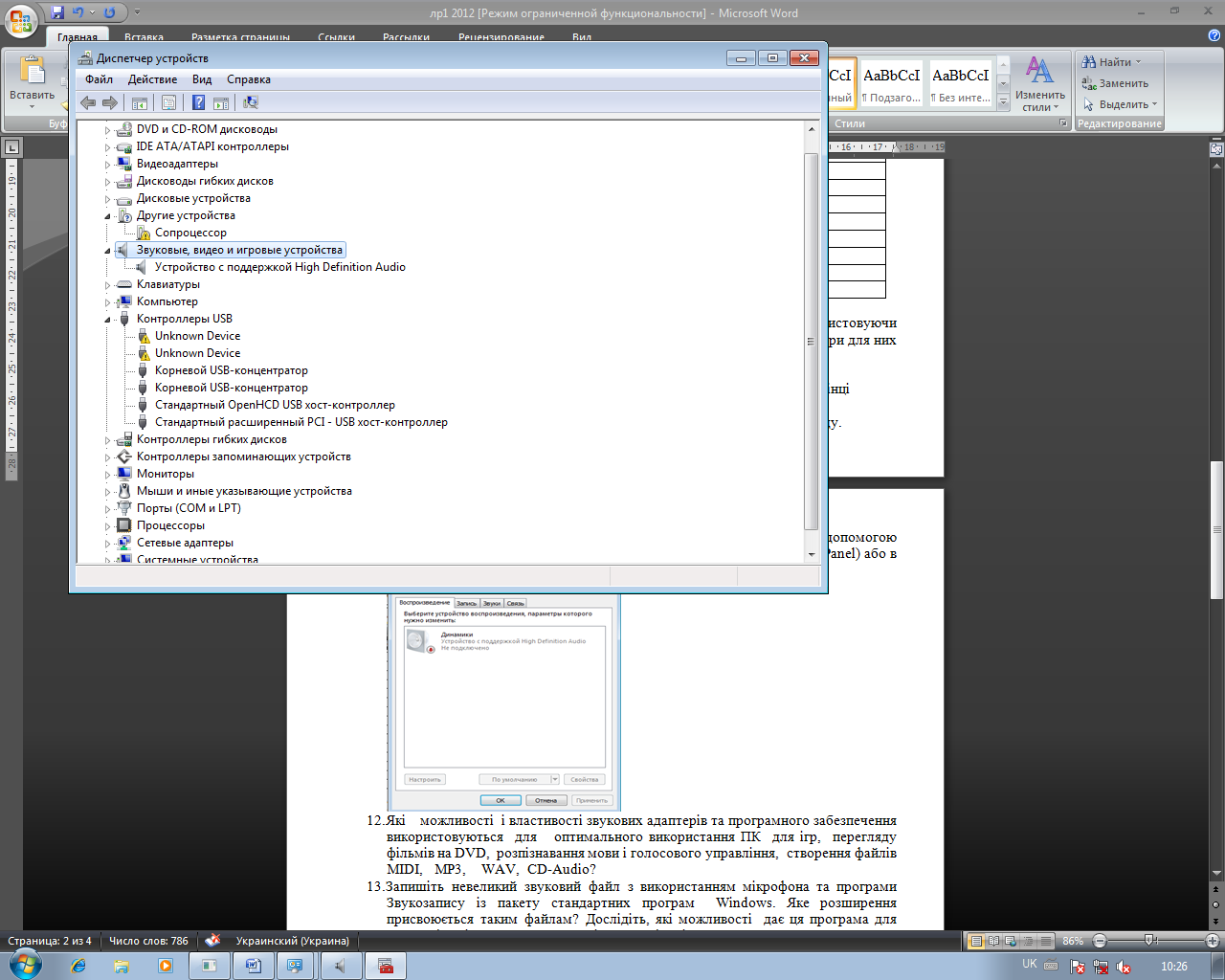Screen dimensions: 1225x980
Task: Switch to Draft view icon in status bar
Action: pyautogui.click(x=1046, y=941)
